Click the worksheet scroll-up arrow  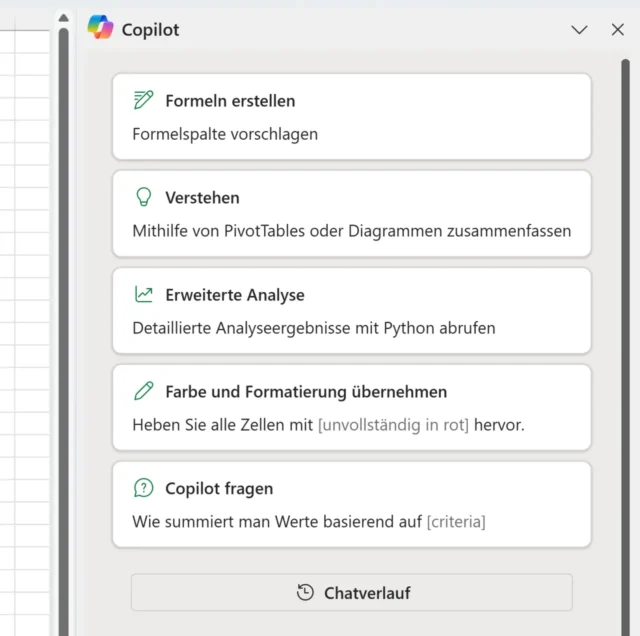pos(63,18)
